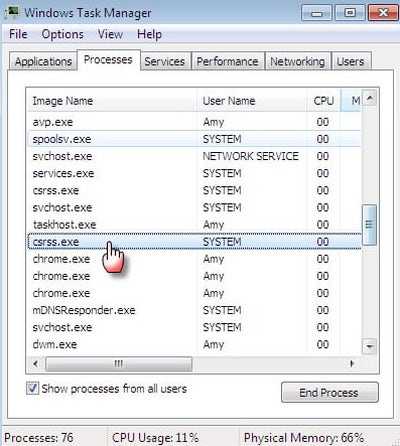
Task: Switch to the Services tab
Action: [x=165, y=61]
